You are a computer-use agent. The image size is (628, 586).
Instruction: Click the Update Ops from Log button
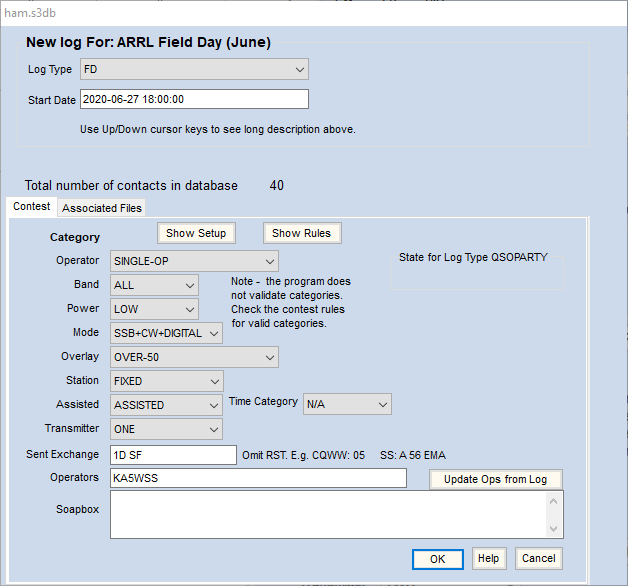coord(496,479)
